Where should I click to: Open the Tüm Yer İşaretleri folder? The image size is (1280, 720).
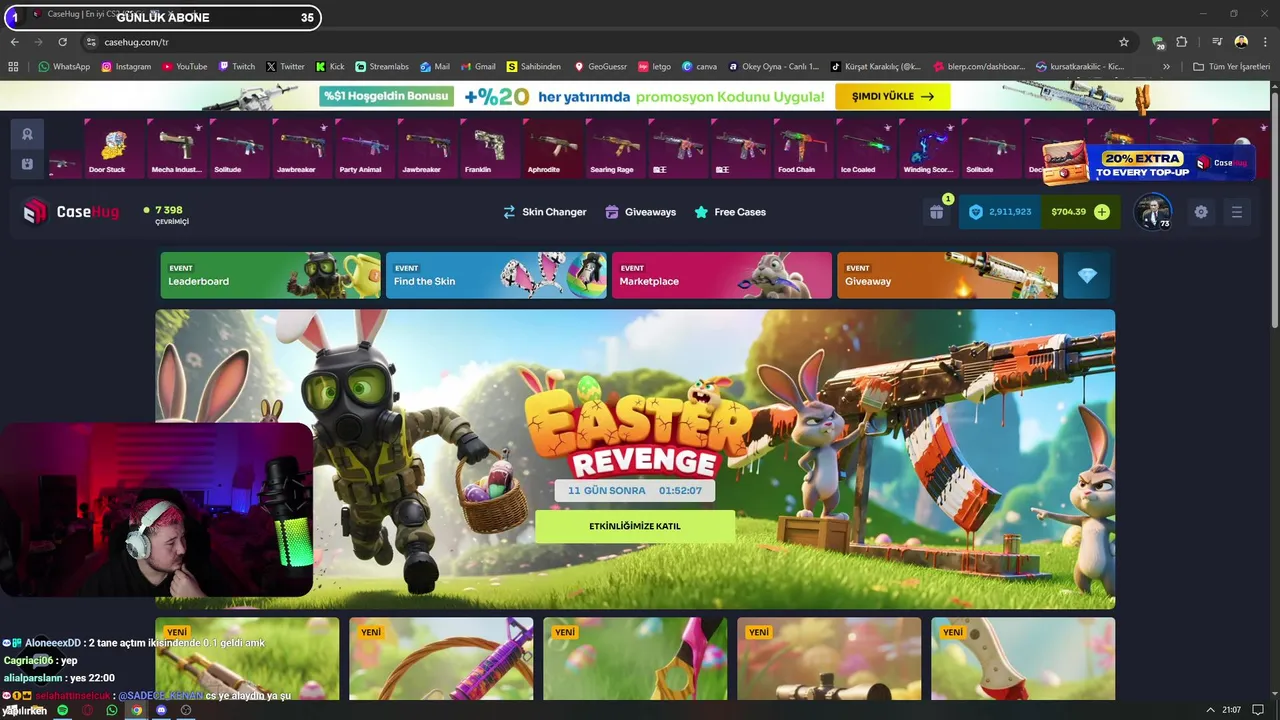pyautogui.click(x=1231, y=67)
